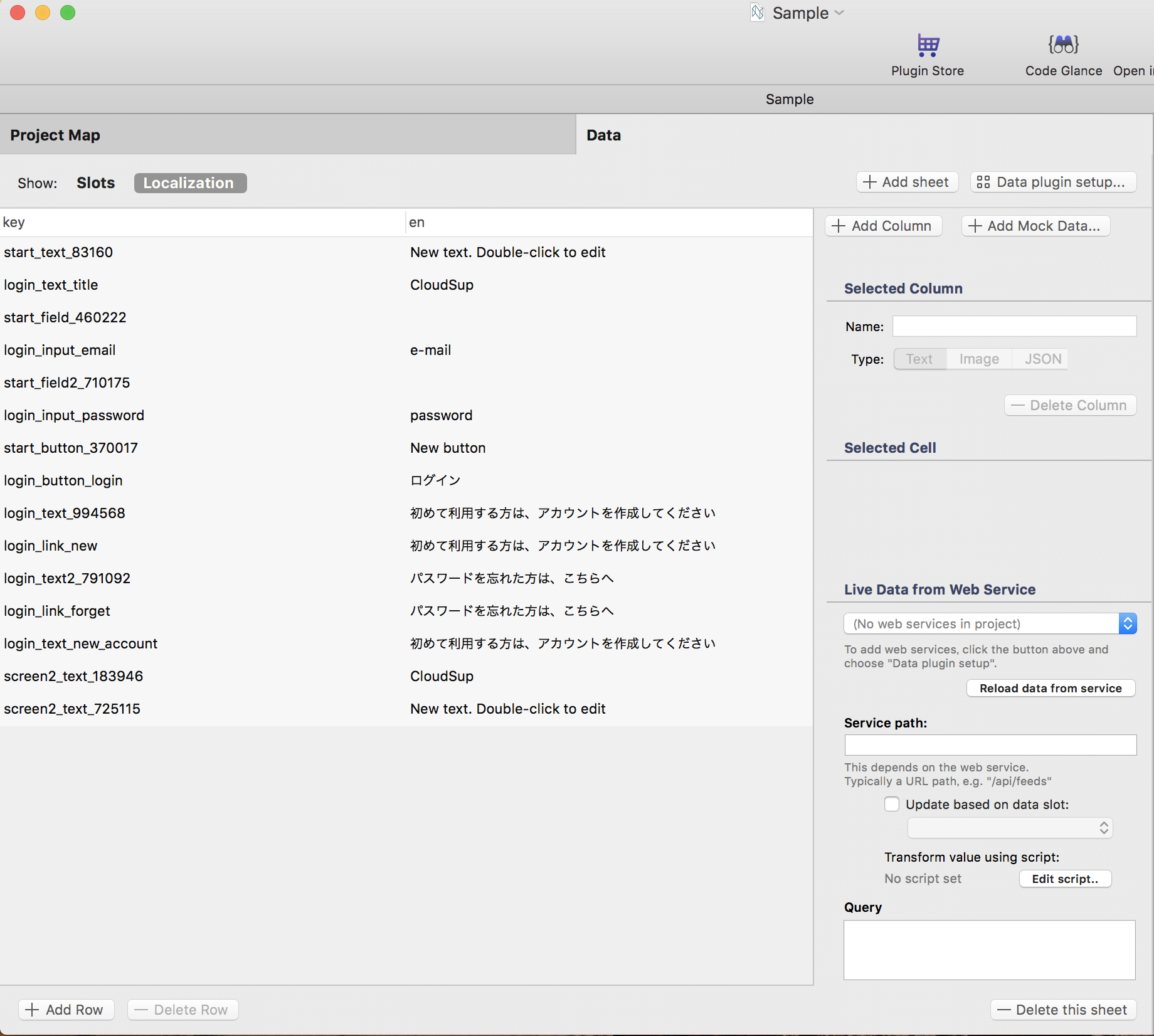
Task: Click the green zoom window button
Action: [68, 13]
